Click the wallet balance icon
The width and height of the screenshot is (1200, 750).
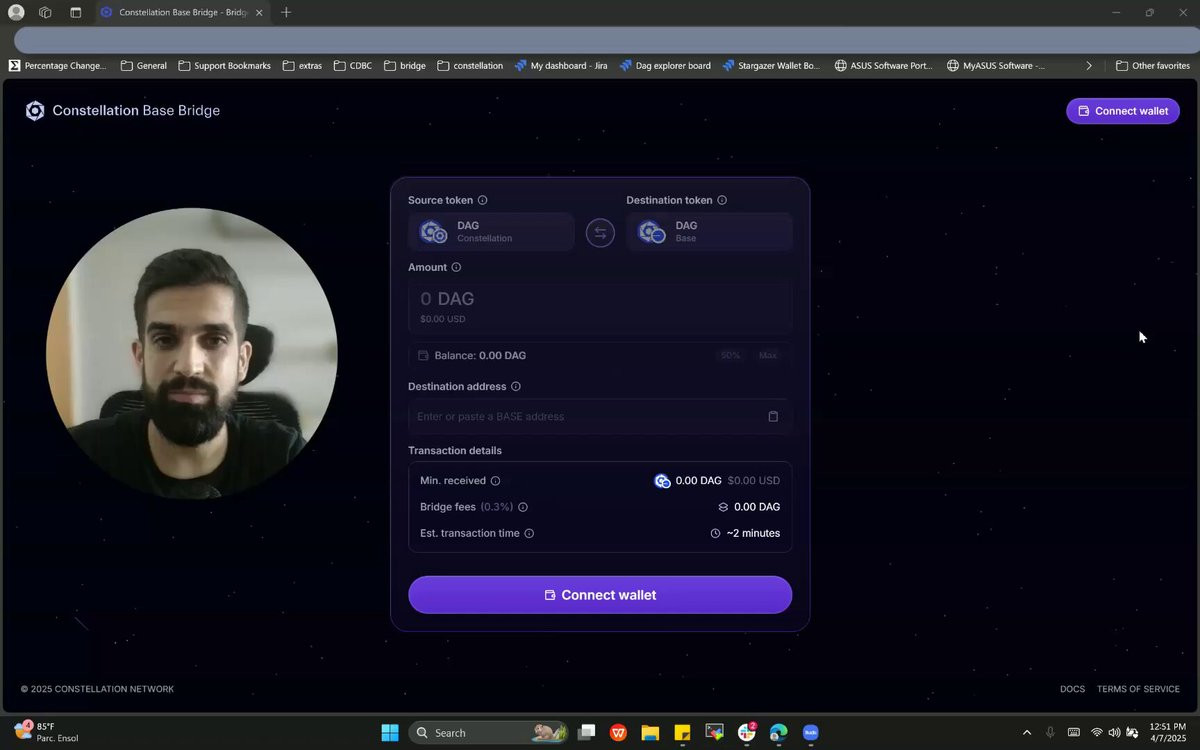423,355
